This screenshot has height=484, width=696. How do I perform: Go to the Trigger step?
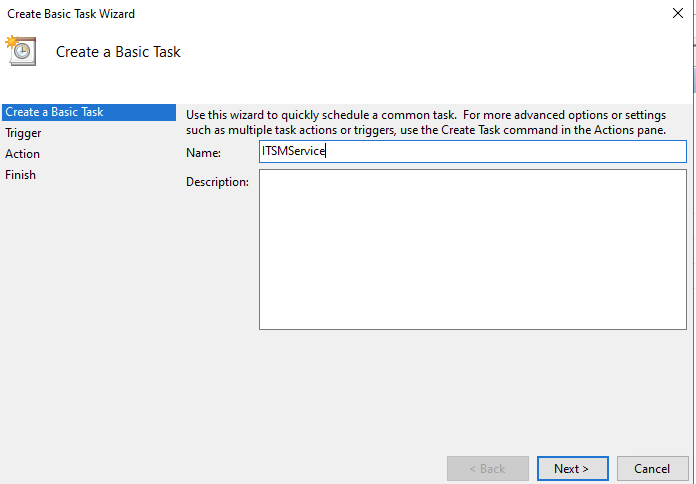[x=23, y=133]
